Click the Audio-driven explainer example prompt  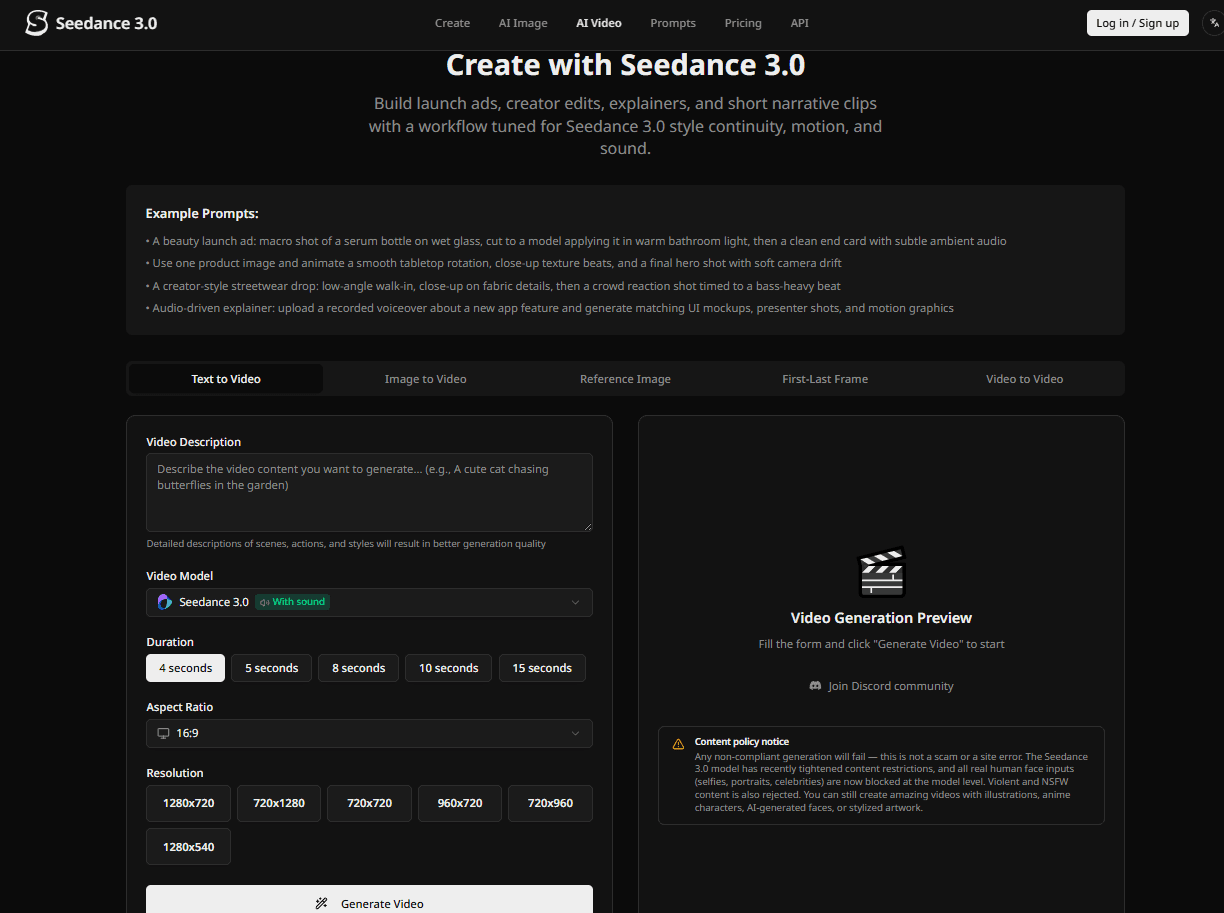(x=550, y=308)
